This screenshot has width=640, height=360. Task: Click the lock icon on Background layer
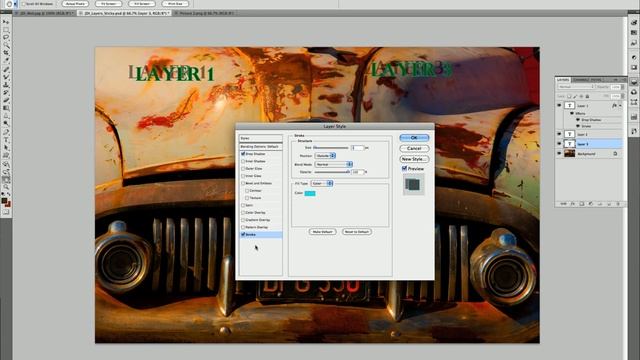(615, 154)
